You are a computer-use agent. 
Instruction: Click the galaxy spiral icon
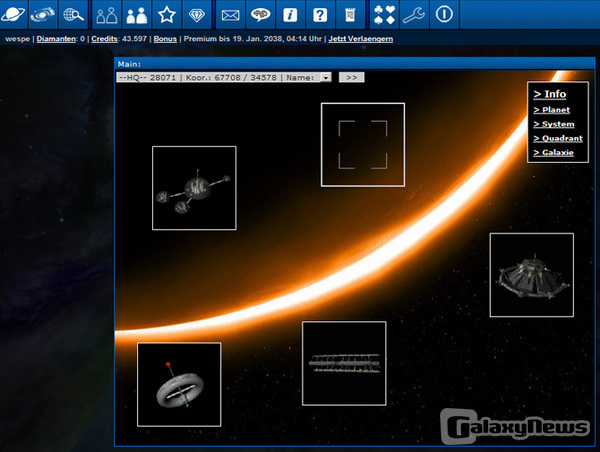click(x=43, y=14)
